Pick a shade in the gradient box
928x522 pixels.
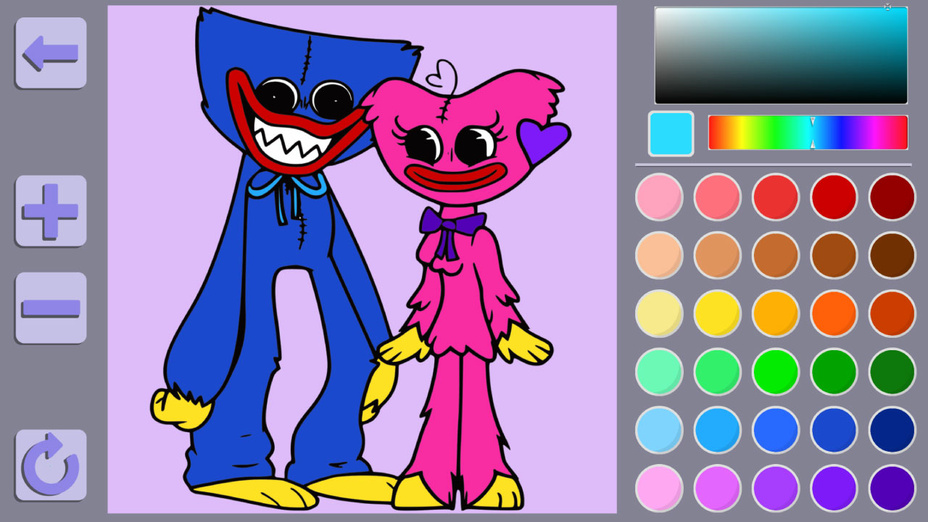(x=780, y=56)
